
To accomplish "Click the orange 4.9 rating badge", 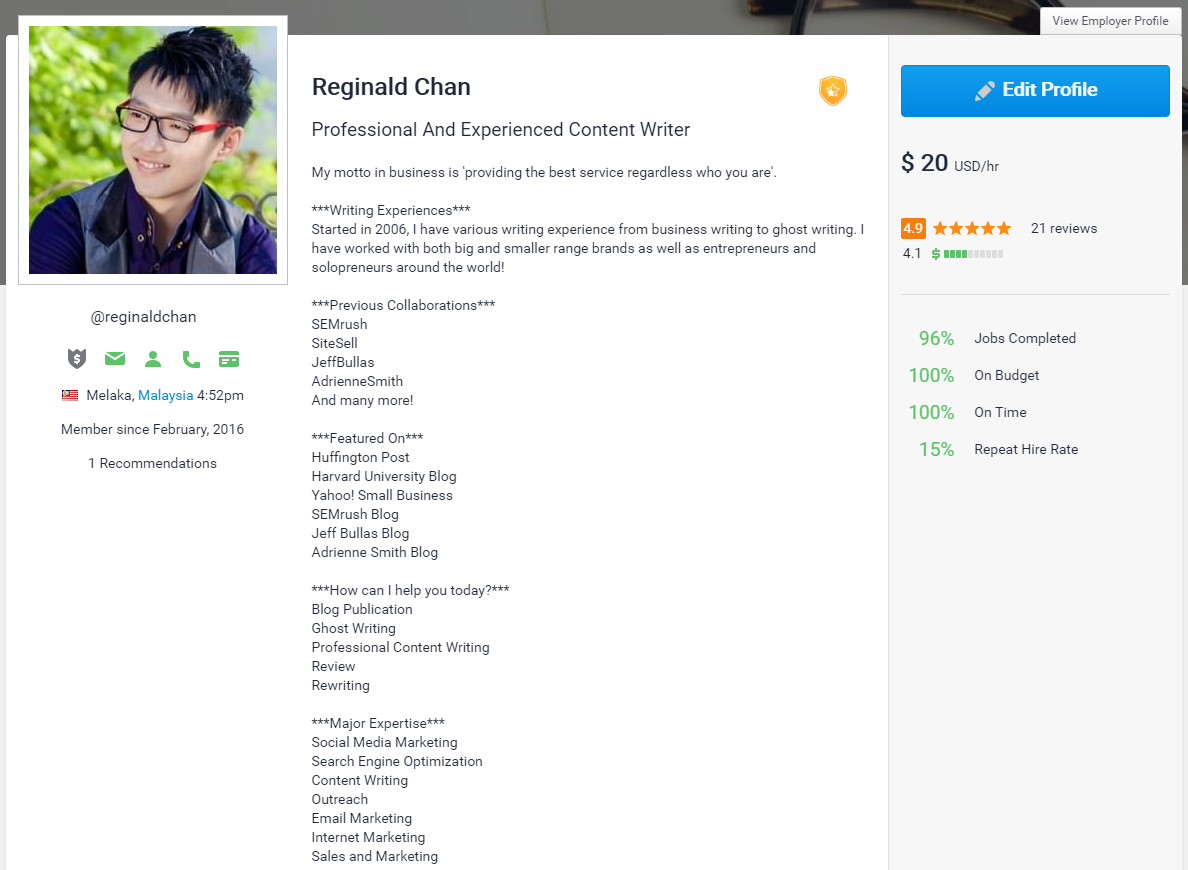I will [912, 228].
